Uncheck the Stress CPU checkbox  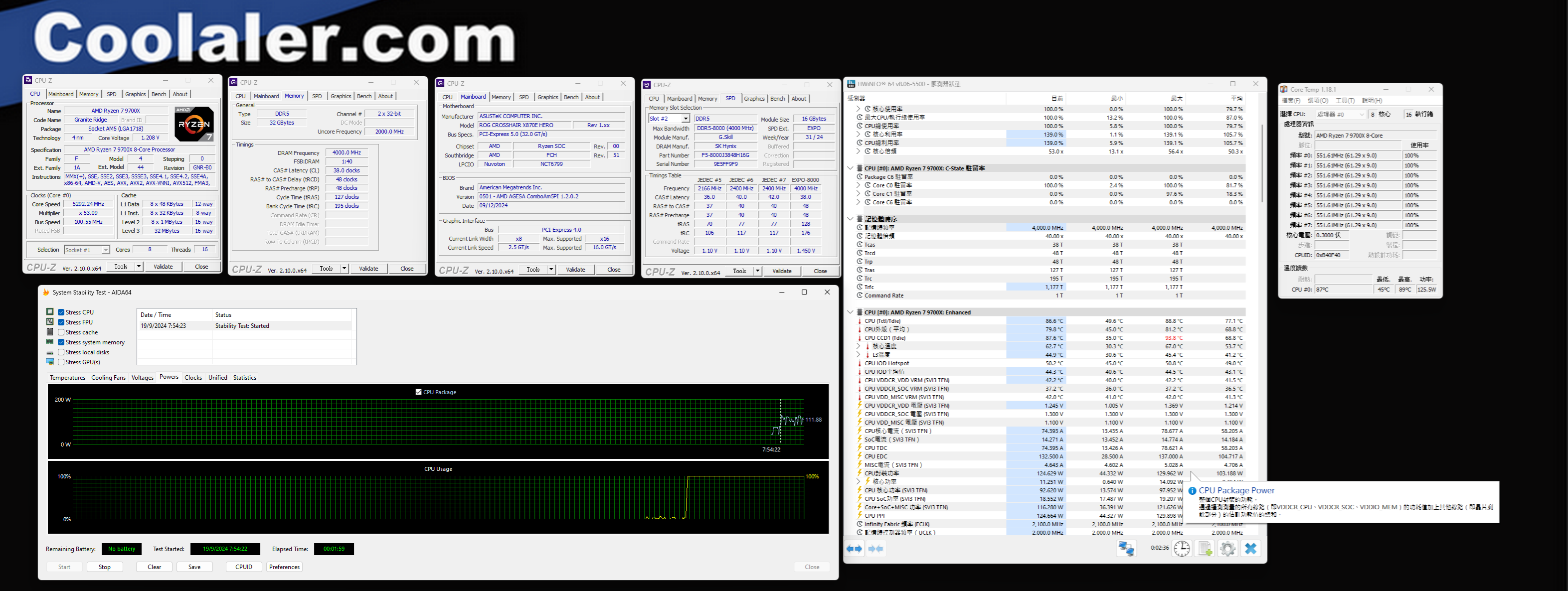(61, 312)
